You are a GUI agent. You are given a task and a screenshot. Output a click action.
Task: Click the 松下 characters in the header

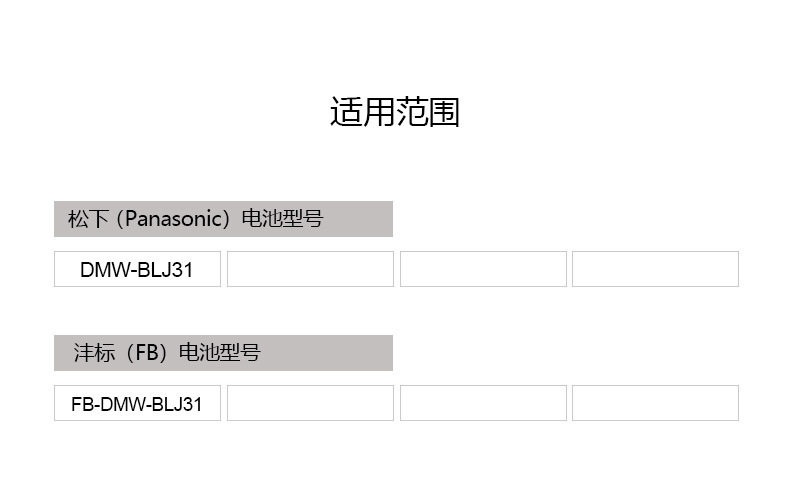click(x=88, y=219)
